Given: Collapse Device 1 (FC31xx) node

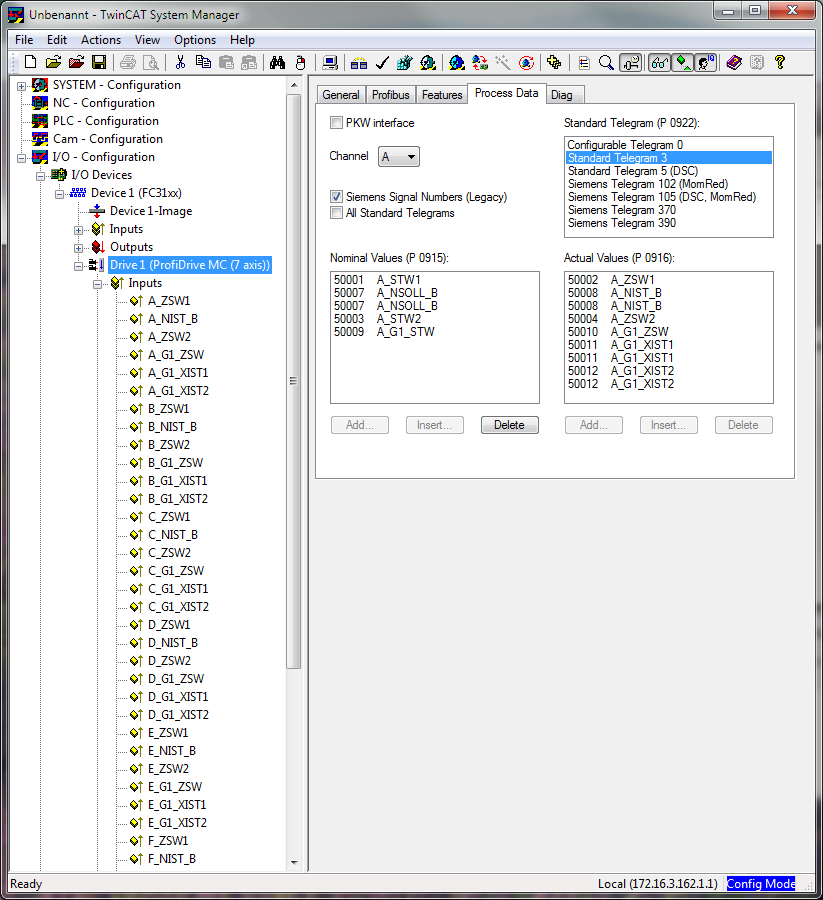Looking at the screenshot, I should [59, 194].
